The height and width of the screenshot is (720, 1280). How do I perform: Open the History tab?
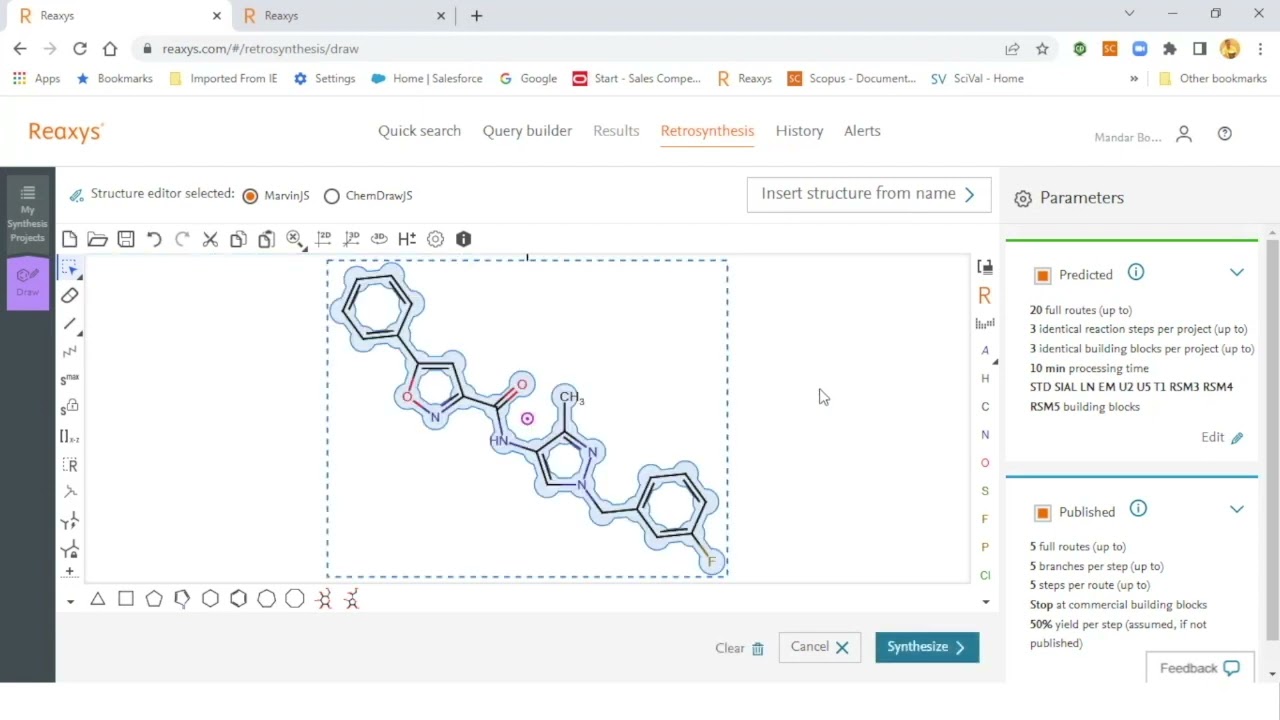[x=799, y=131]
